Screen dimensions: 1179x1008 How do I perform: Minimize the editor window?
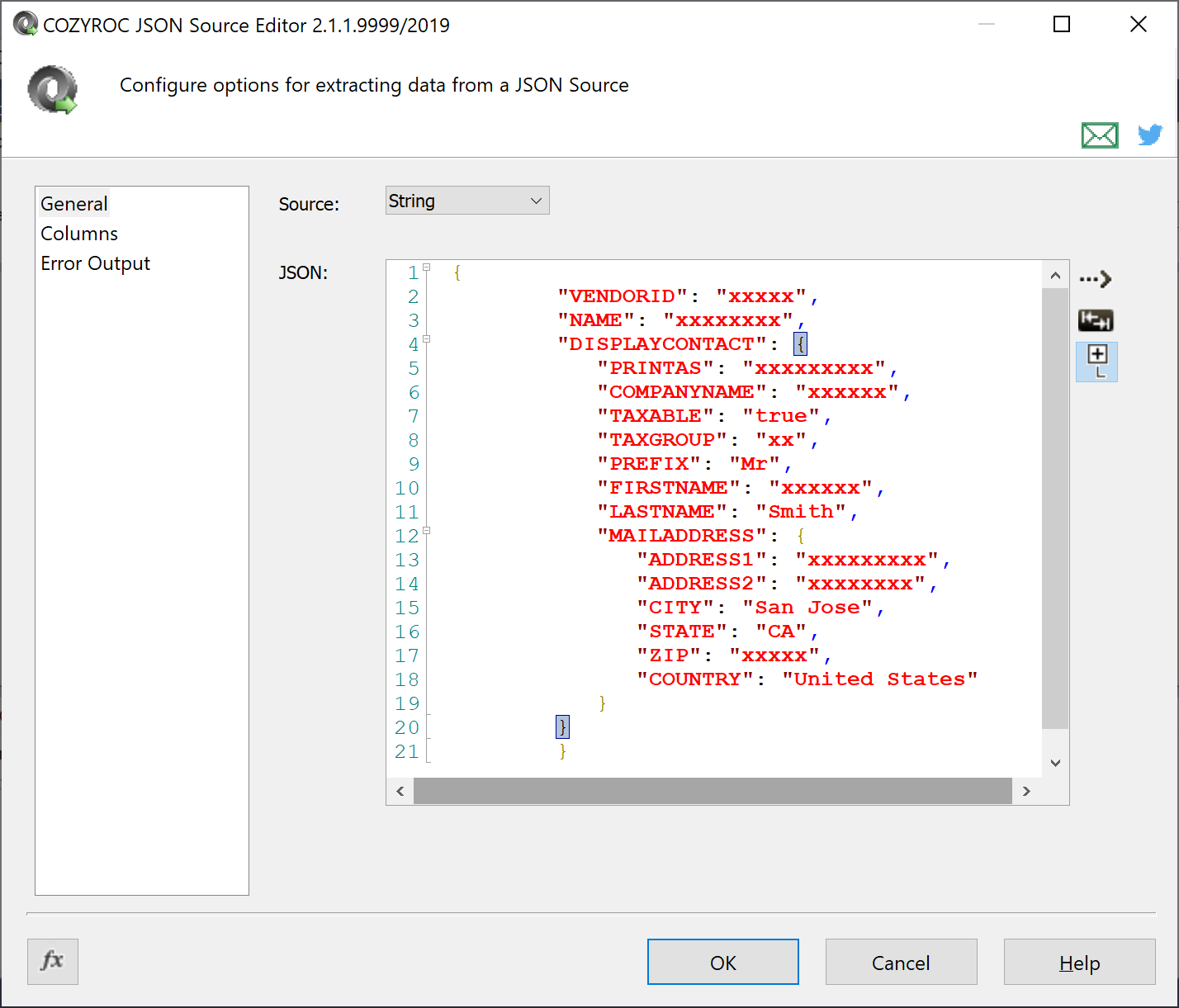click(986, 24)
